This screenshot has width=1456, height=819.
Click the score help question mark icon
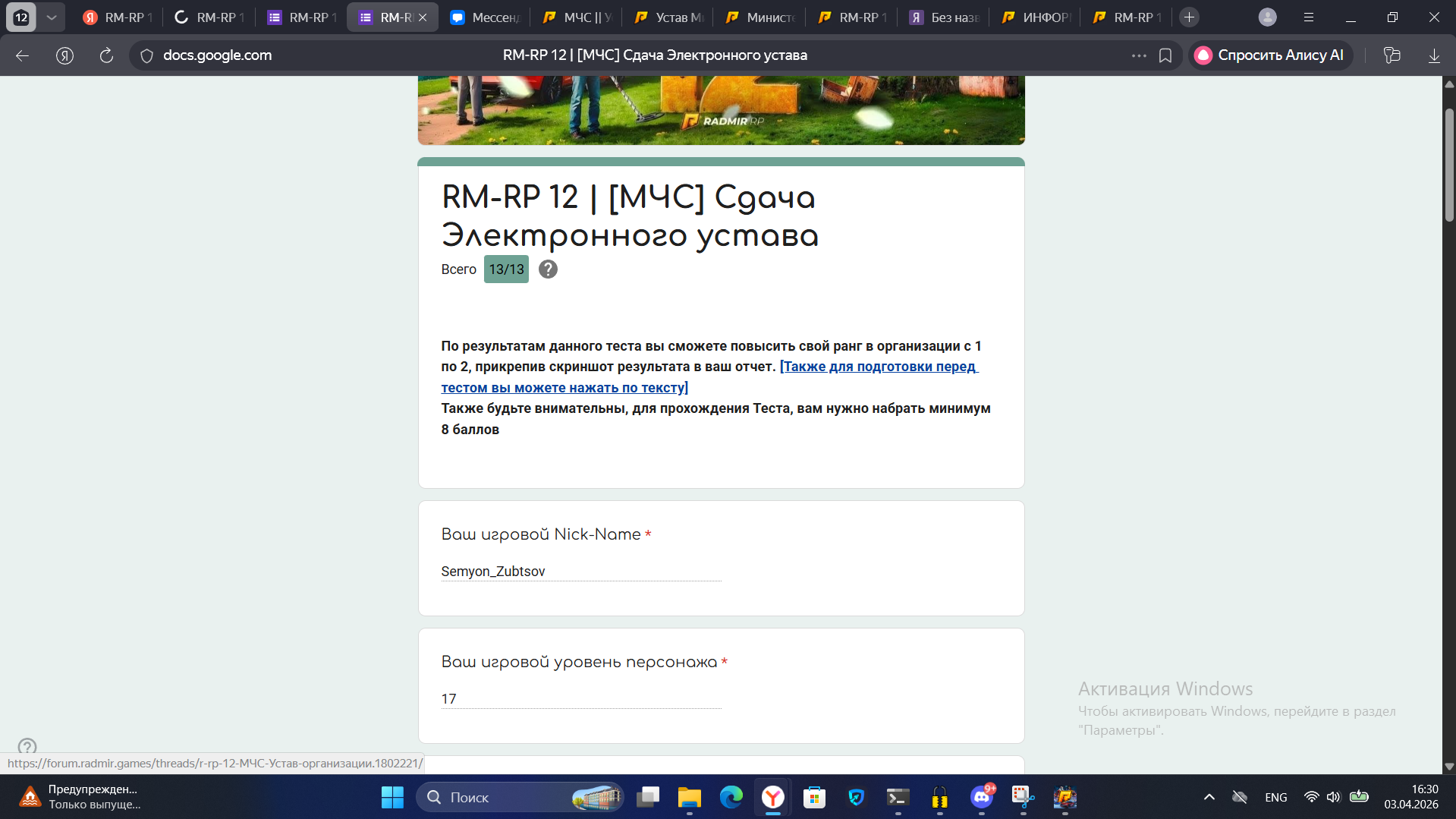(548, 269)
